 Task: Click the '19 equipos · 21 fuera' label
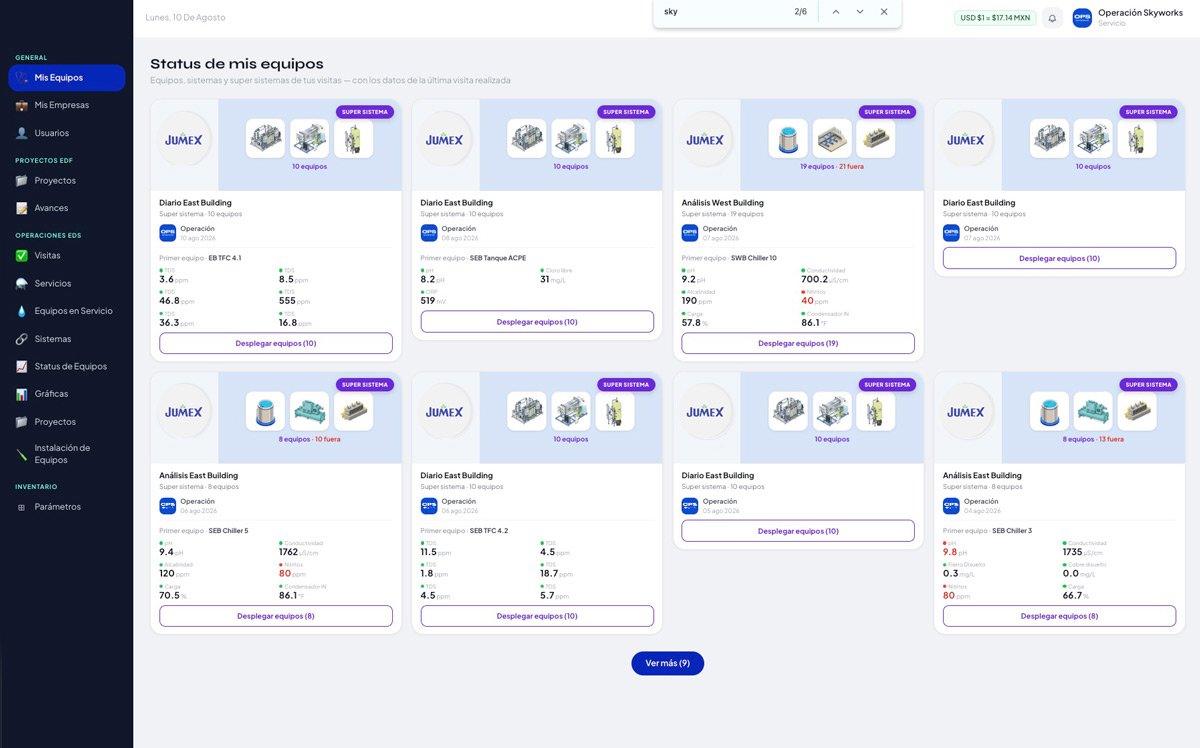tap(831, 166)
